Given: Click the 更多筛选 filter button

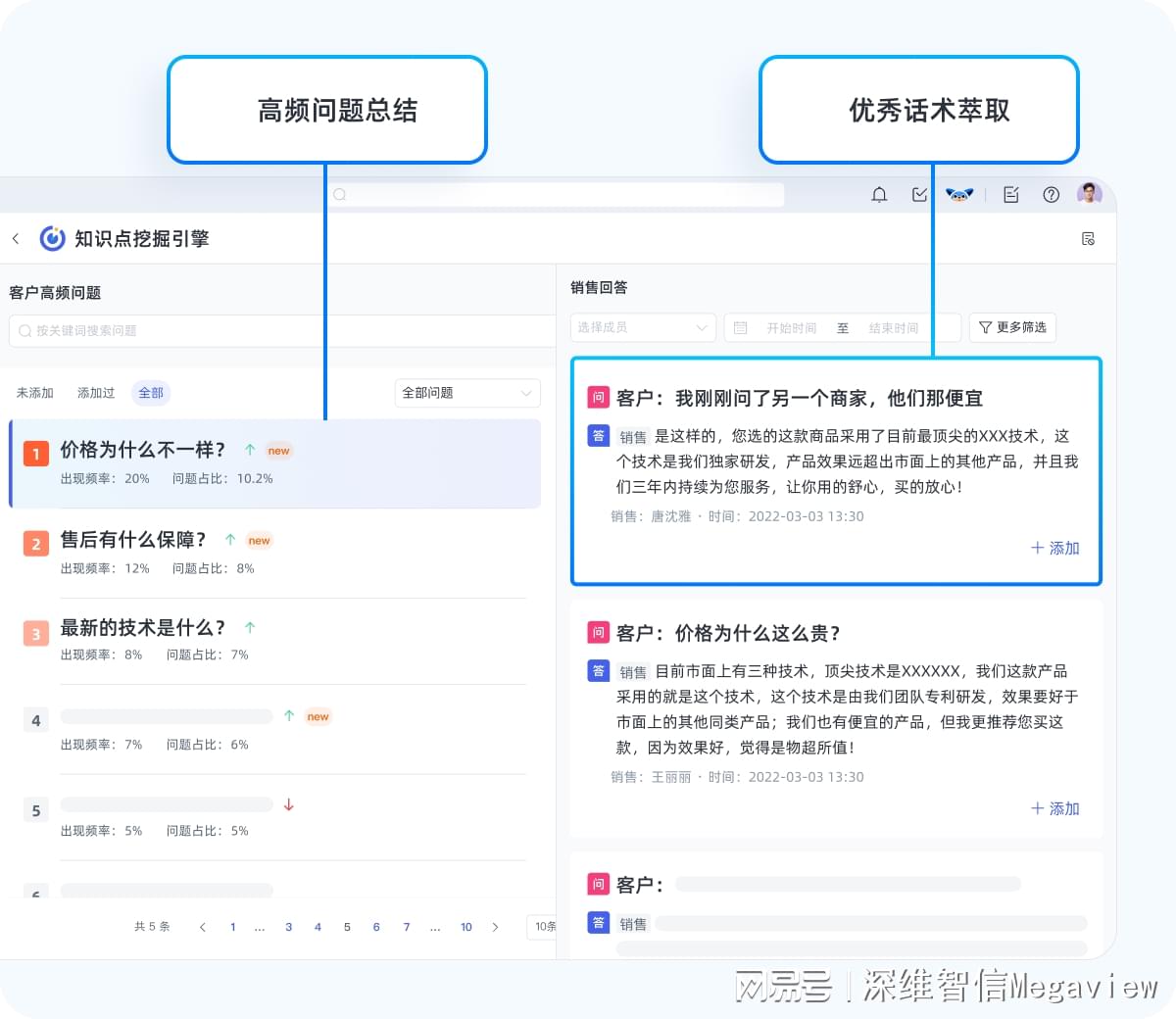Looking at the screenshot, I should click(1012, 327).
